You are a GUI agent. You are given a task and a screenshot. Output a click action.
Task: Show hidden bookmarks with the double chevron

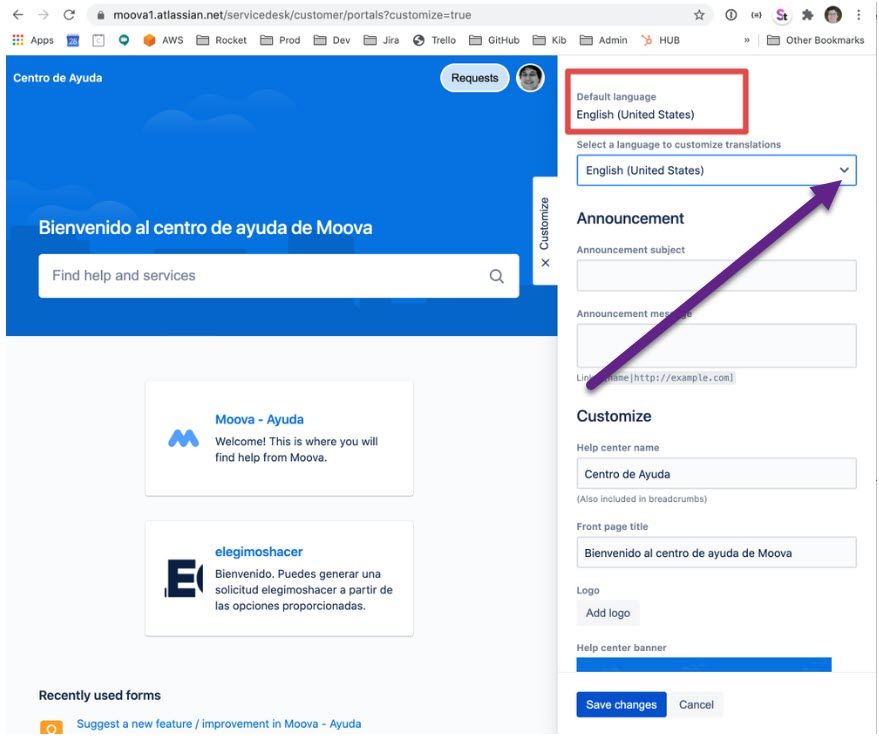(747, 40)
